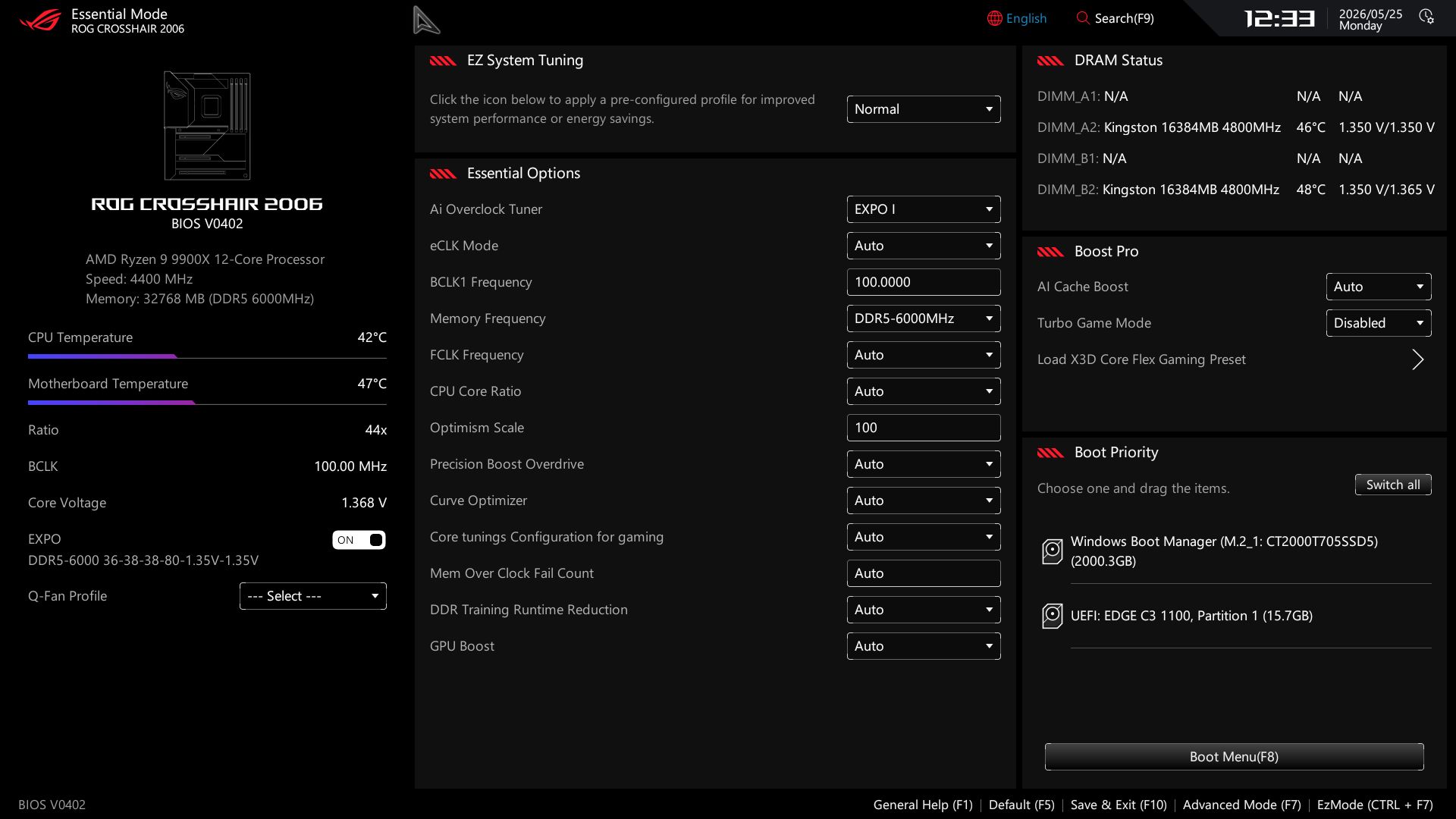Open the CPU Core Ratio dropdown
Screen dimensions: 1456x819
[x=924, y=391]
